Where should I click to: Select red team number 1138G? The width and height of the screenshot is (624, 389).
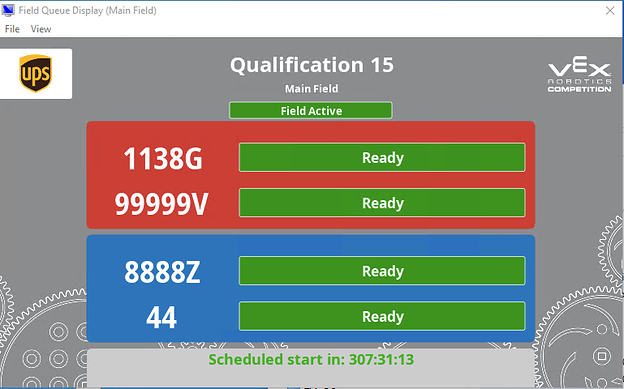[x=163, y=159]
